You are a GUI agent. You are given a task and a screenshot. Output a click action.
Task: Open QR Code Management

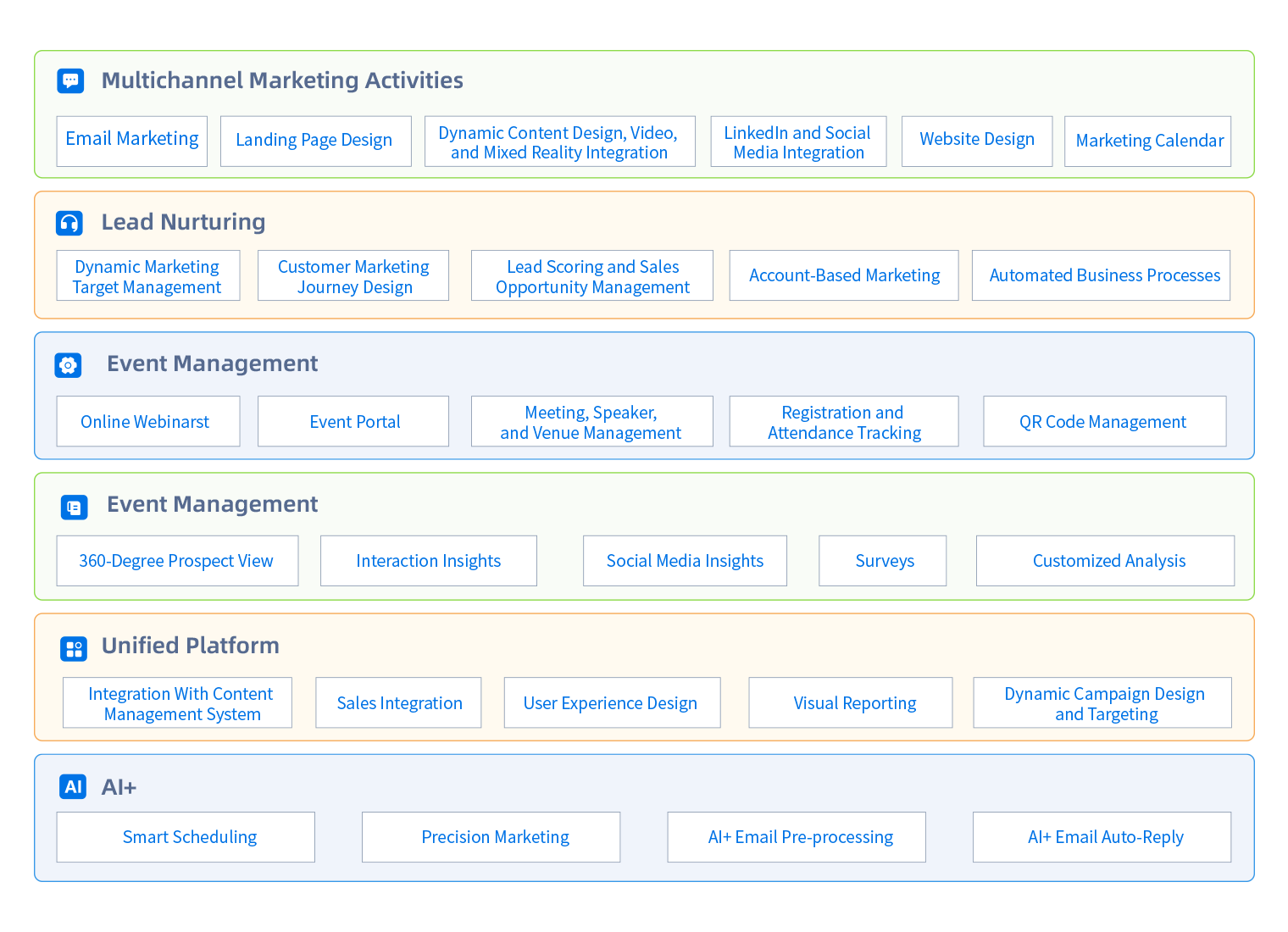pos(1104,422)
